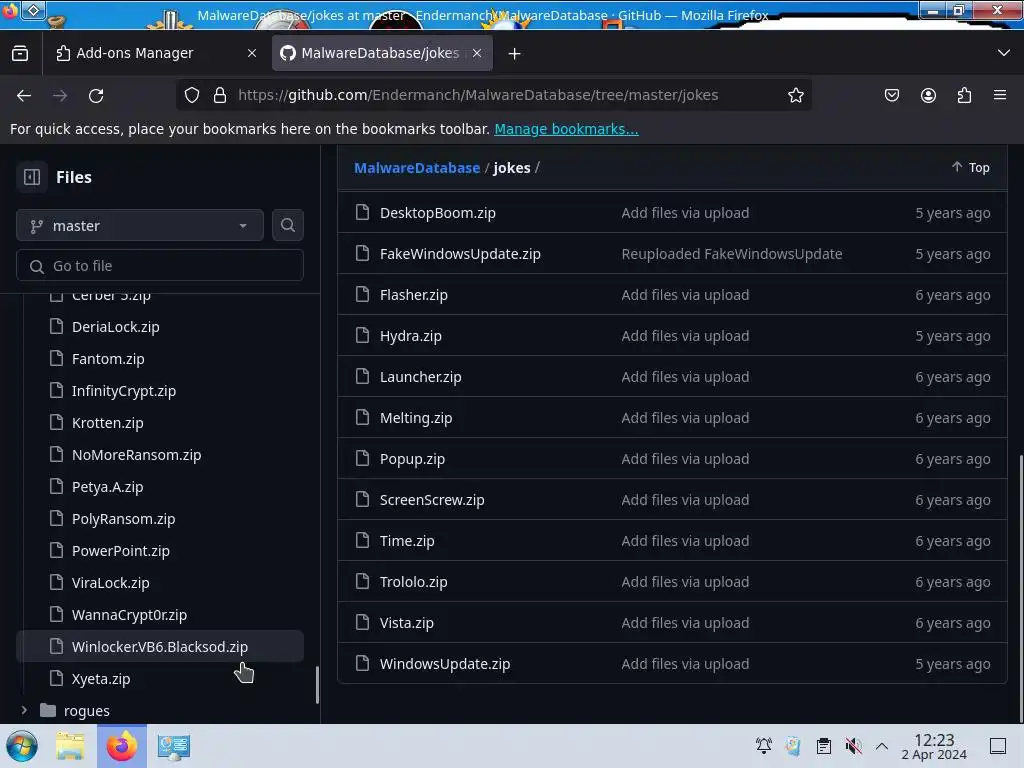The width and height of the screenshot is (1024, 768).
Task: Open a new tab with the plus icon
Action: pos(515,54)
